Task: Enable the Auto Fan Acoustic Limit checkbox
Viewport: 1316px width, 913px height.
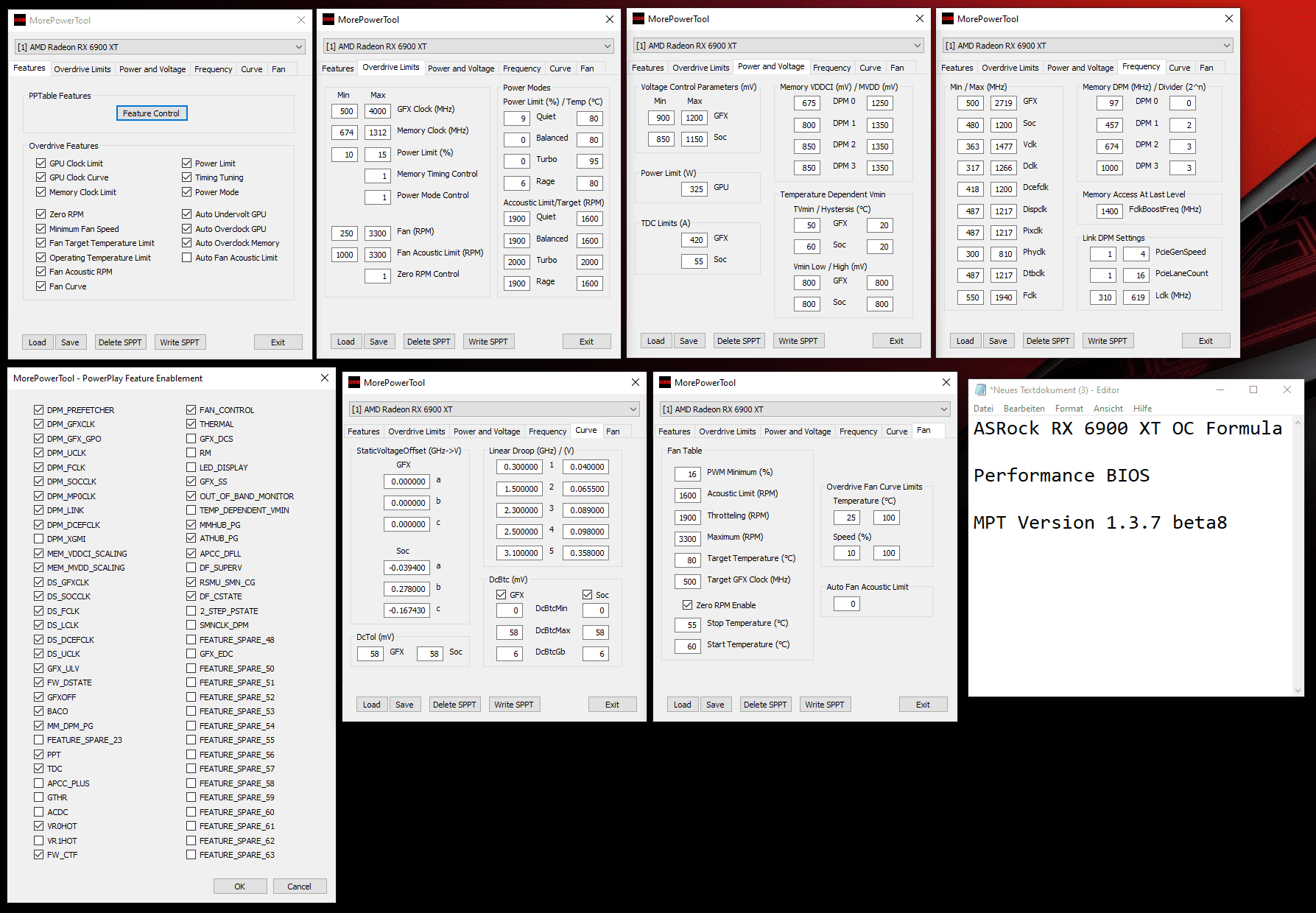Action: pyautogui.click(x=187, y=258)
